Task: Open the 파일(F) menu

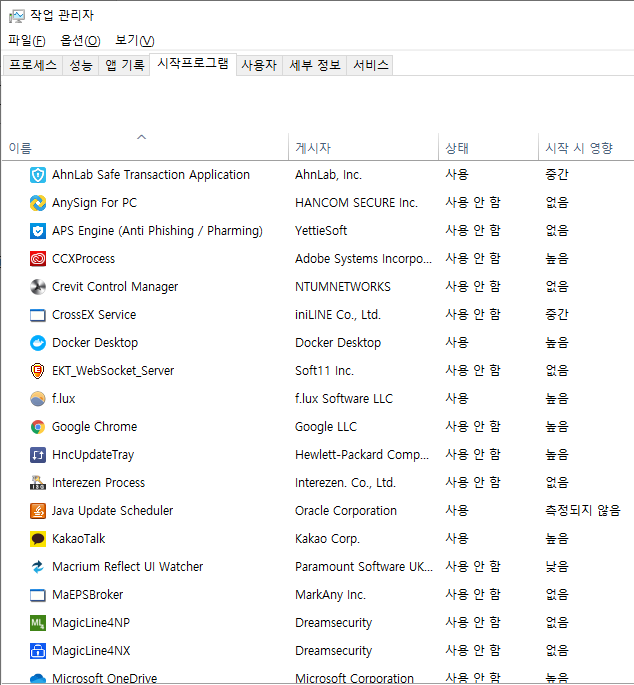Action: click(27, 41)
